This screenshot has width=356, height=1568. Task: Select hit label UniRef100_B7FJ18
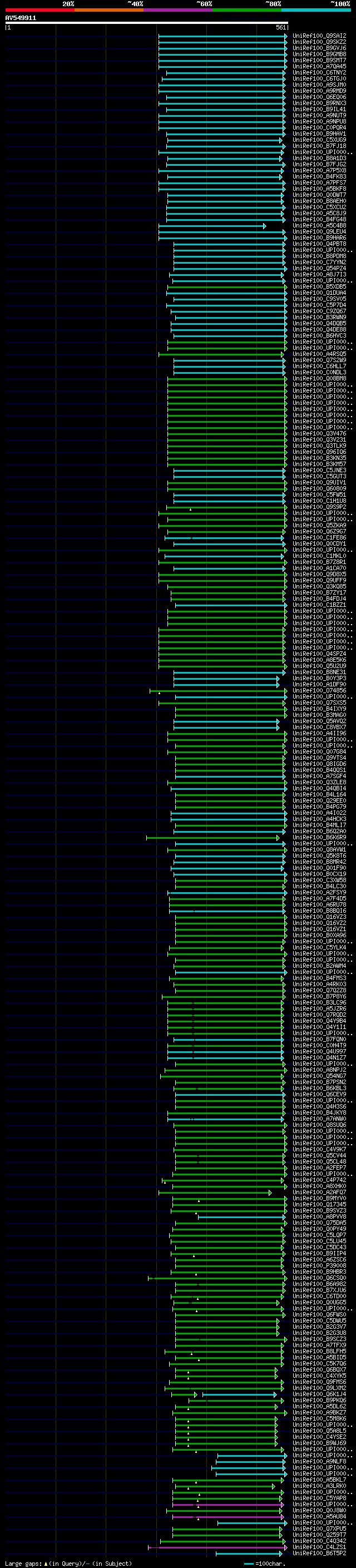click(319, 146)
